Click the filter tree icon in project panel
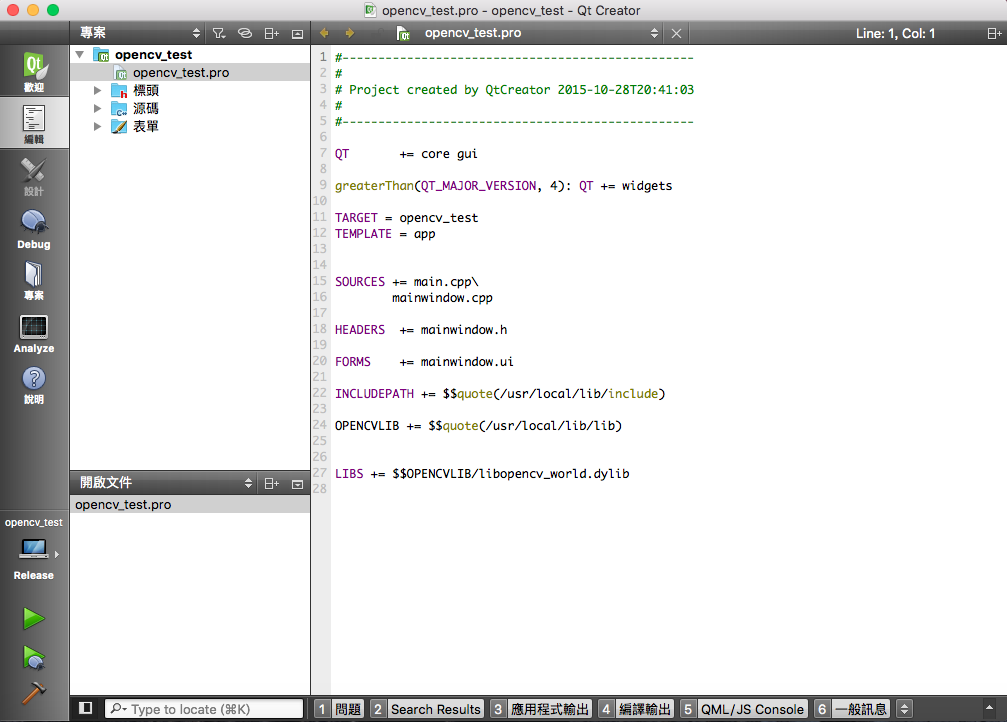 (219, 33)
